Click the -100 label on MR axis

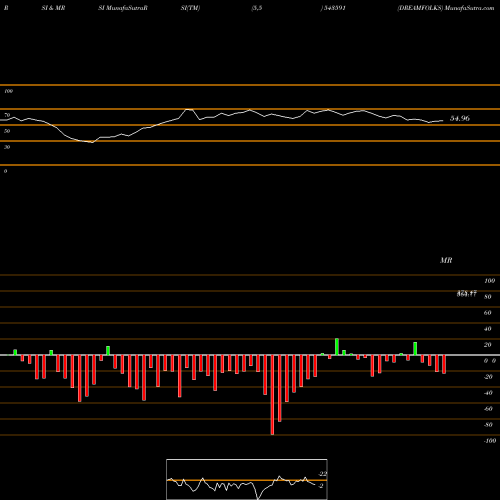coord(490,441)
